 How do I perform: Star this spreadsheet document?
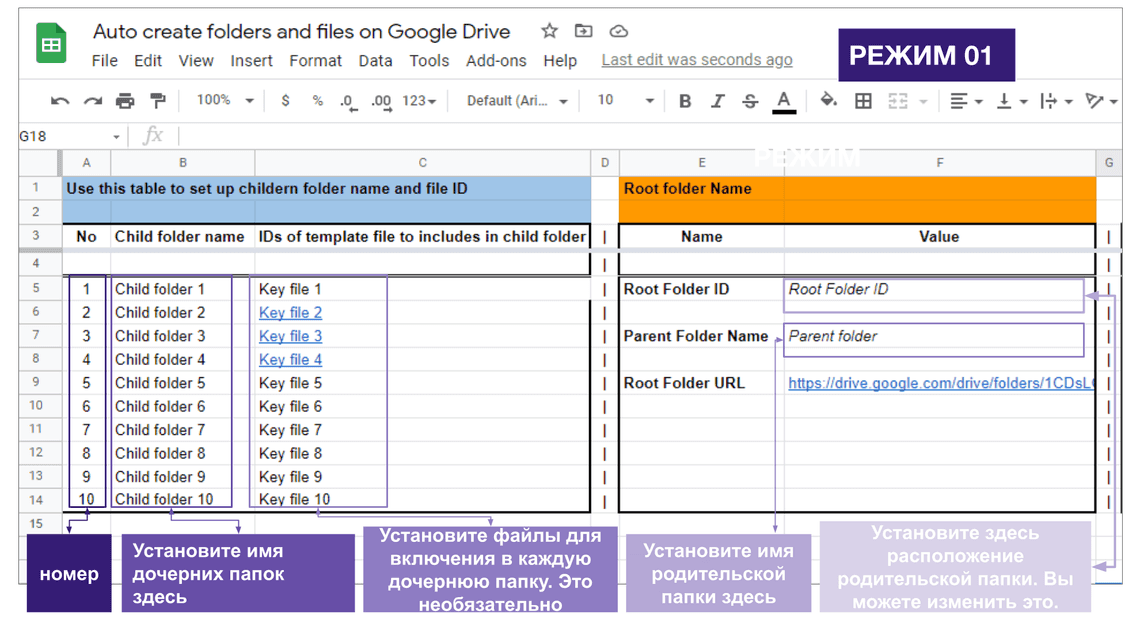(x=549, y=31)
